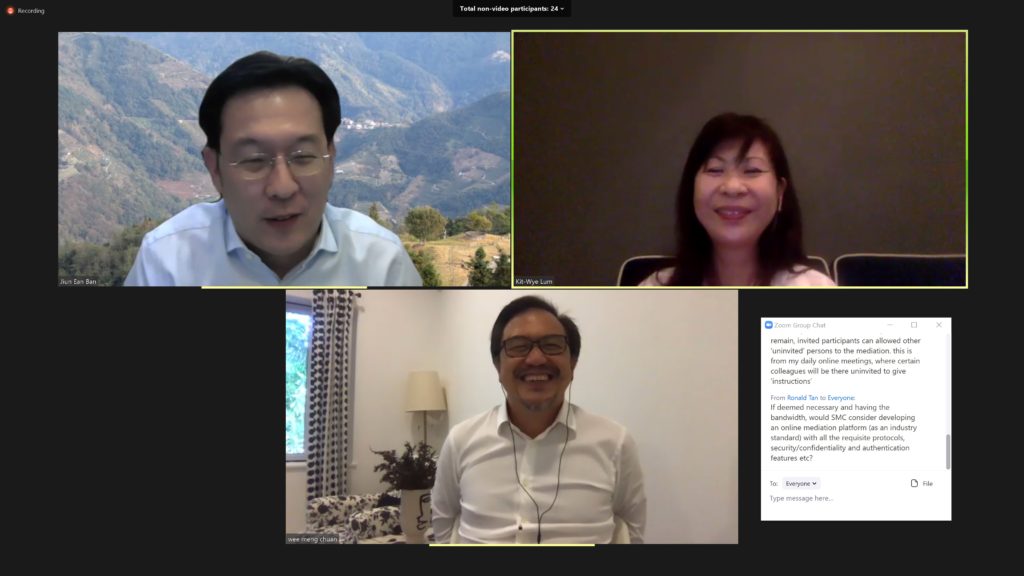Click the Zoom Group Chat title text
1024x576 pixels.
click(x=802, y=325)
